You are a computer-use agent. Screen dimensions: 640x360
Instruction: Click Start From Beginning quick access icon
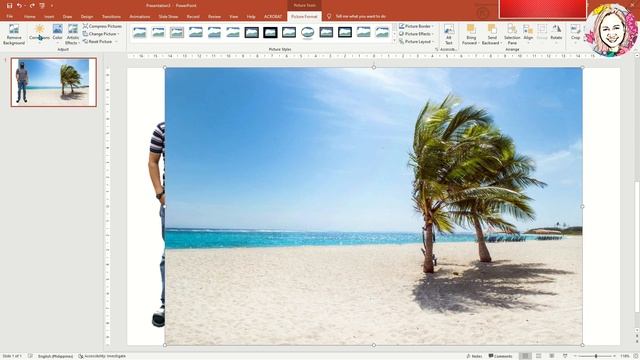[42, 6]
